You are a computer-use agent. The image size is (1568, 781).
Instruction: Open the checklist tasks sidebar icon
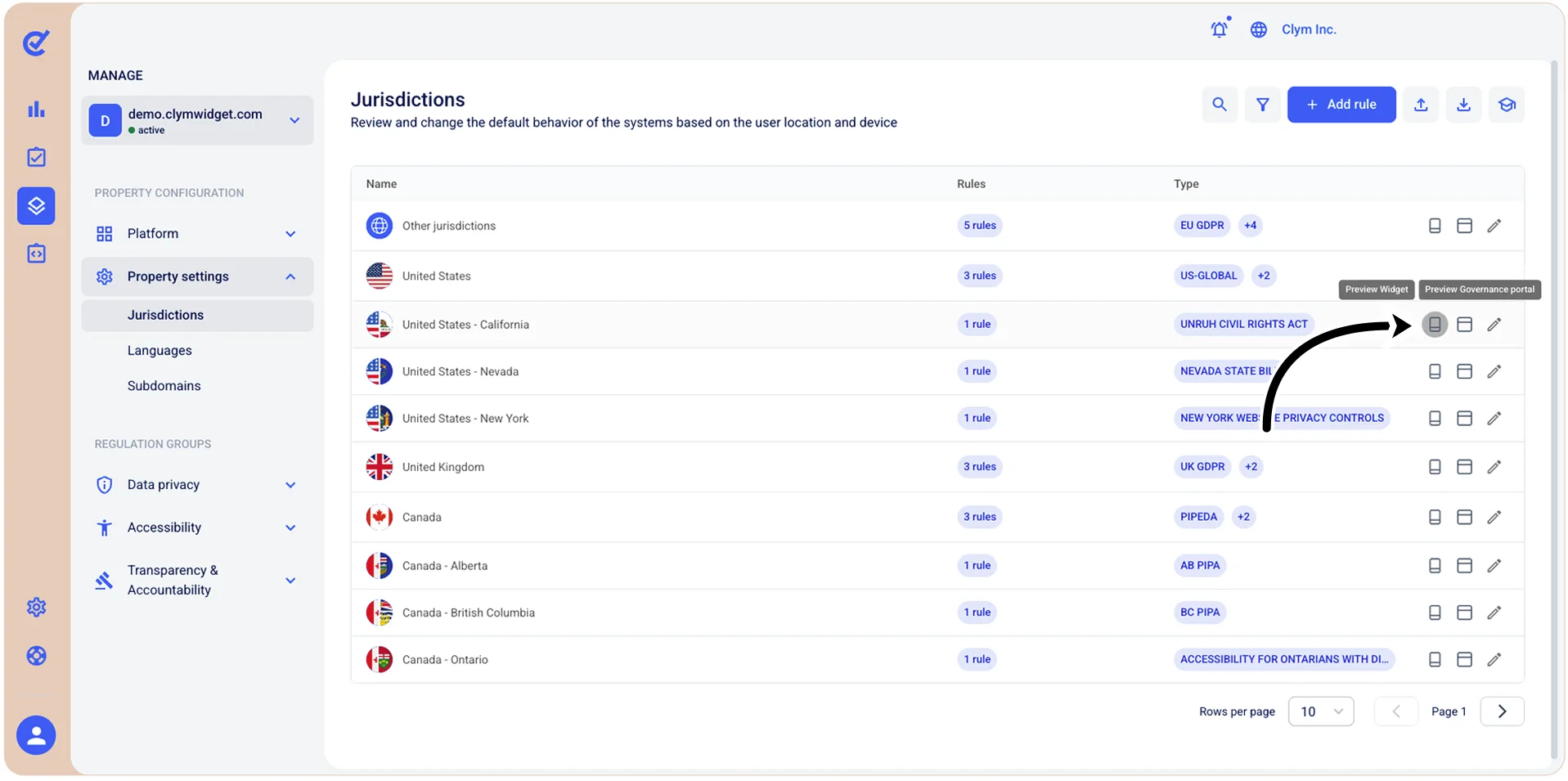pyautogui.click(x=36, y=157)
